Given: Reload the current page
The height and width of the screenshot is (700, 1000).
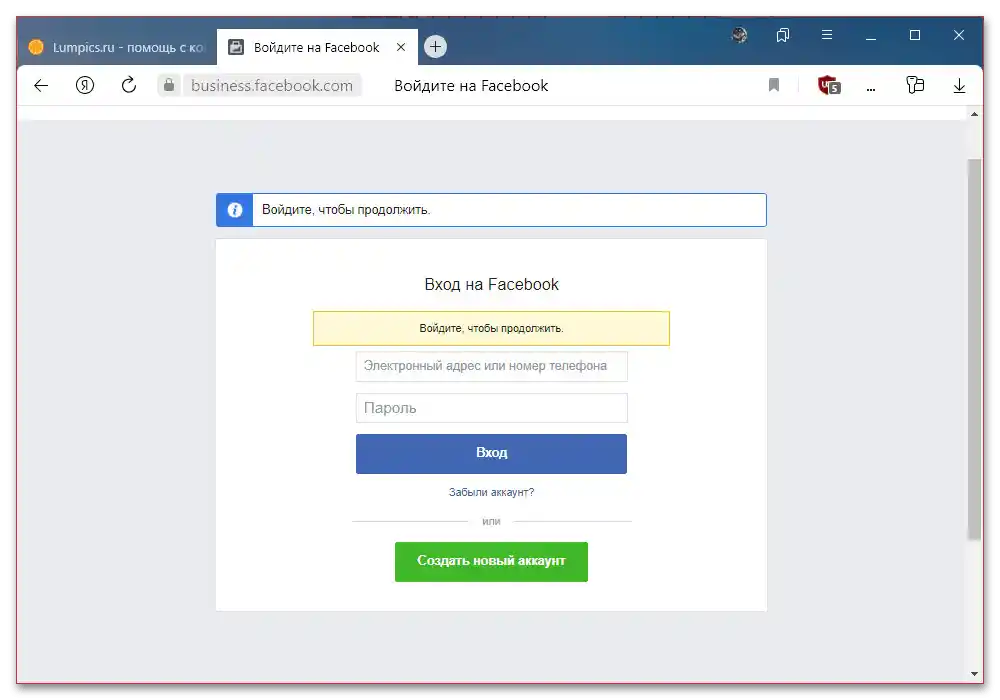Looking at the screenshot, I should (128, 86).
